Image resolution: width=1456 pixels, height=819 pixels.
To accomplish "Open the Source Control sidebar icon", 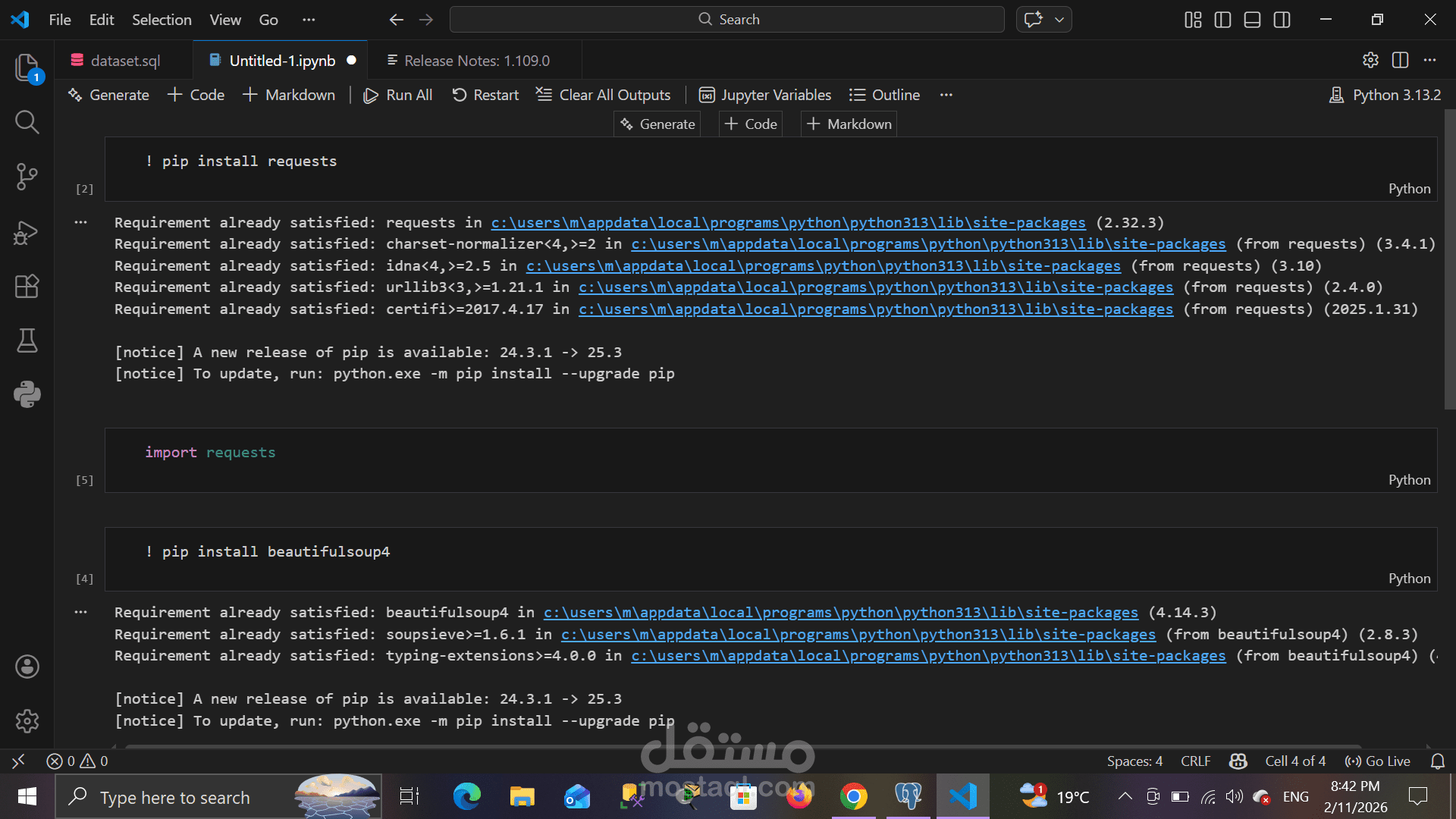I will click(x=27, y=176).
